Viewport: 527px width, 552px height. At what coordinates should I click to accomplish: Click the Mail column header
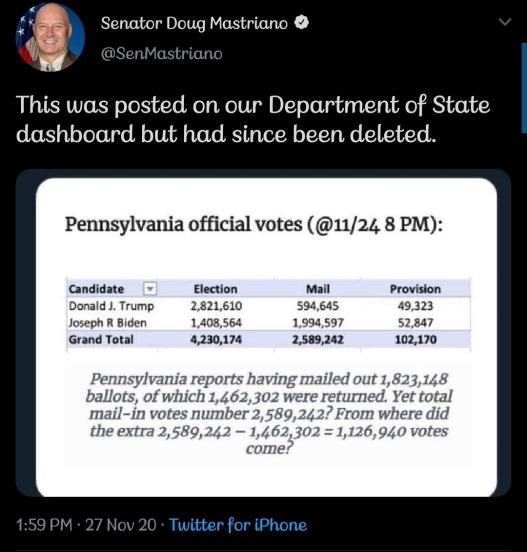pos(318,289)
